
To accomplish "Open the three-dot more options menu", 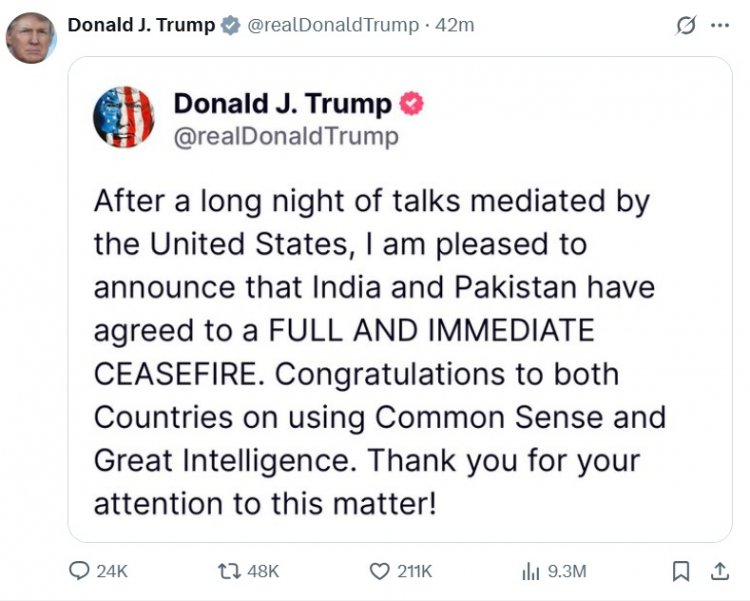I will (x=720, y=26).
